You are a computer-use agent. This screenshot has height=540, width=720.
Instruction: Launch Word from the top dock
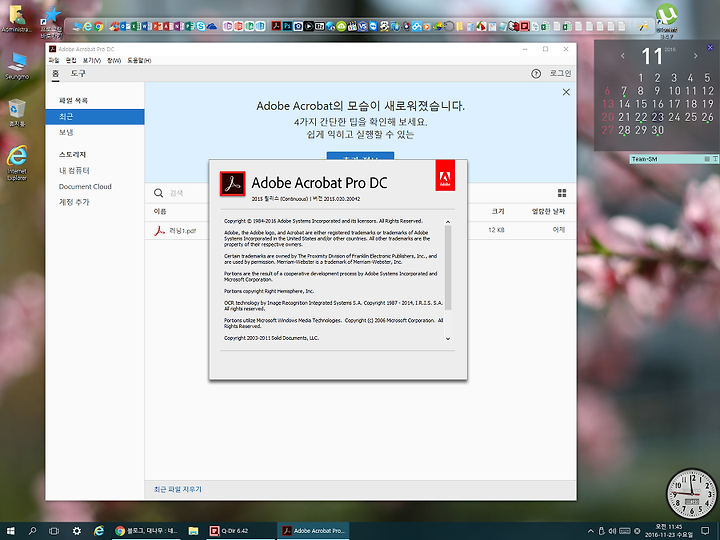point(145,27)
